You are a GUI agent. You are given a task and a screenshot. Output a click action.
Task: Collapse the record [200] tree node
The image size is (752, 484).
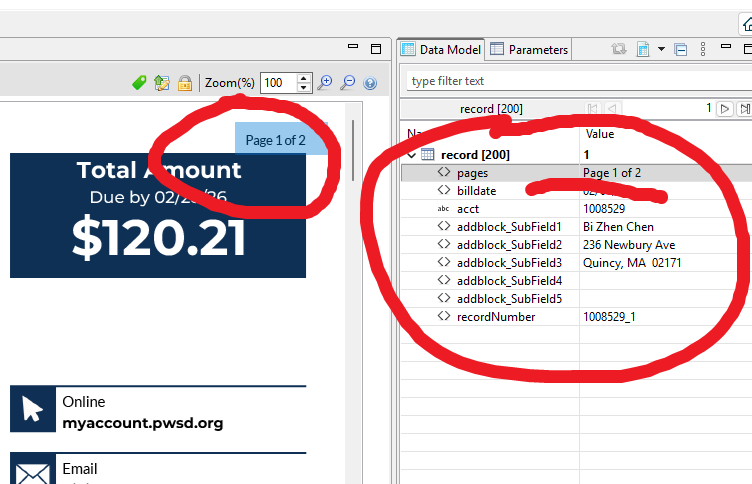[412, 155]
